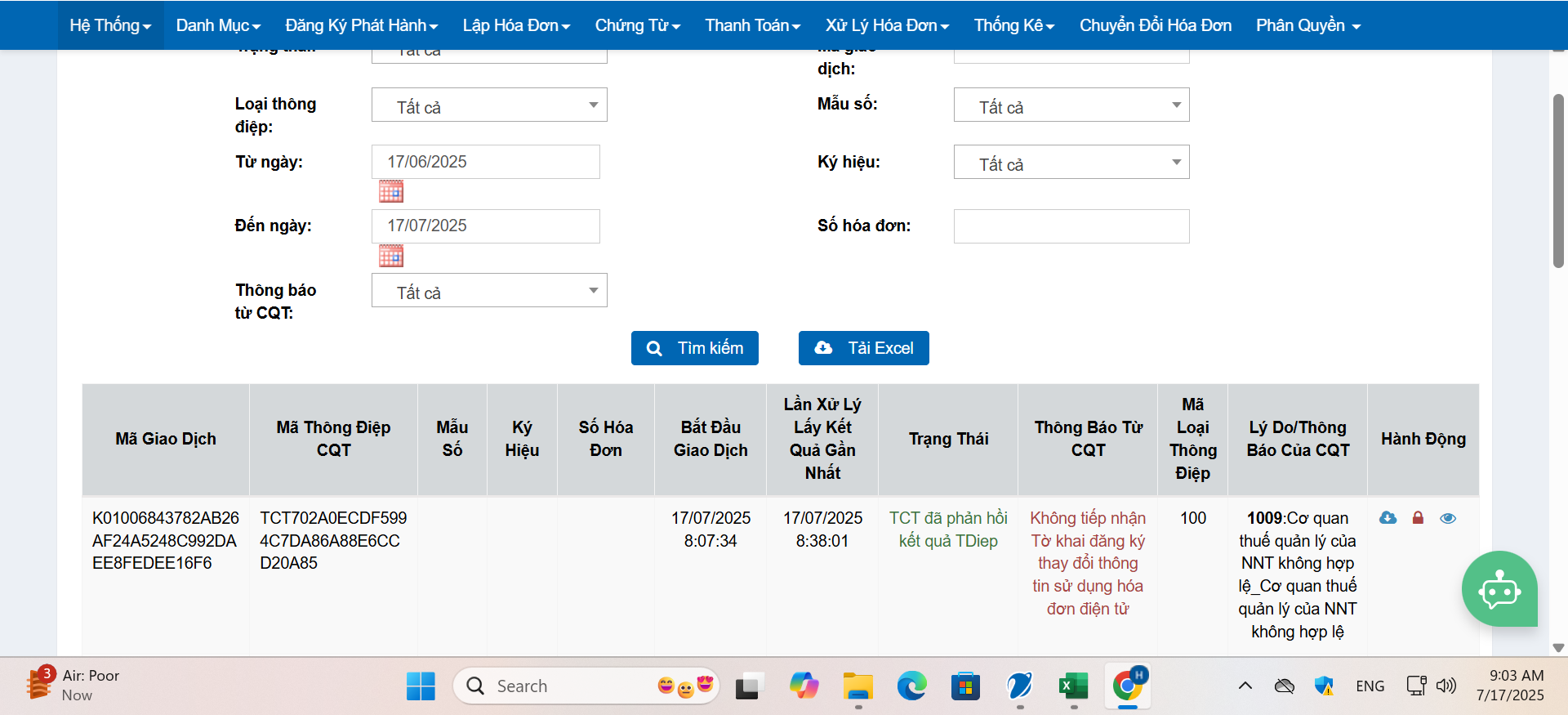
Task: Open Xử Lý Hóa Đơn menu
Action: click(887, 25)
